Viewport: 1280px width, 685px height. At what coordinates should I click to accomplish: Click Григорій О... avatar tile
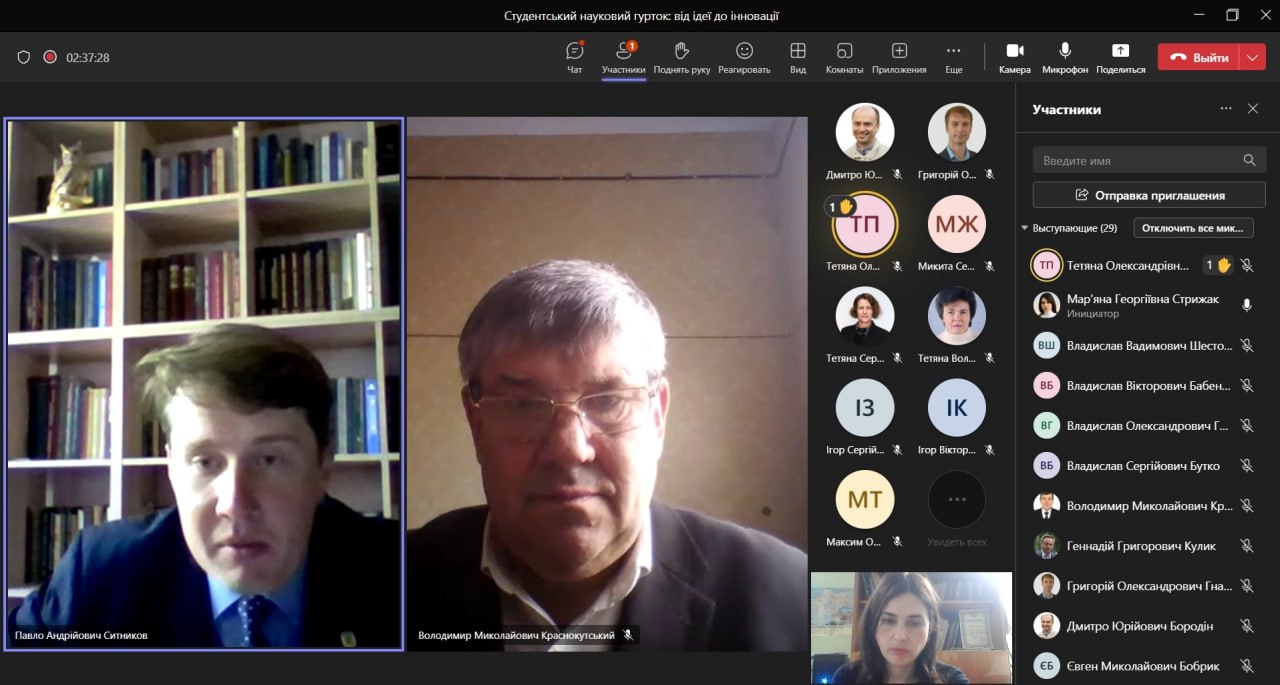957,132
